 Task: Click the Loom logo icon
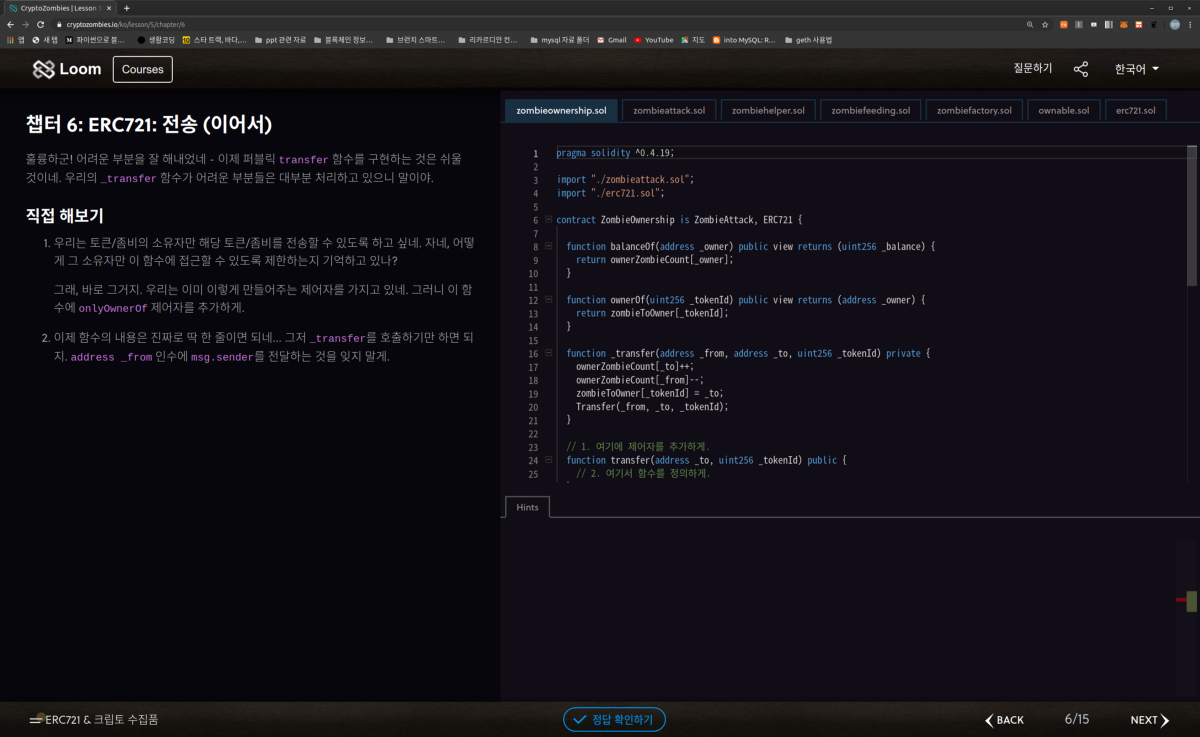click(x=43, y=69)
